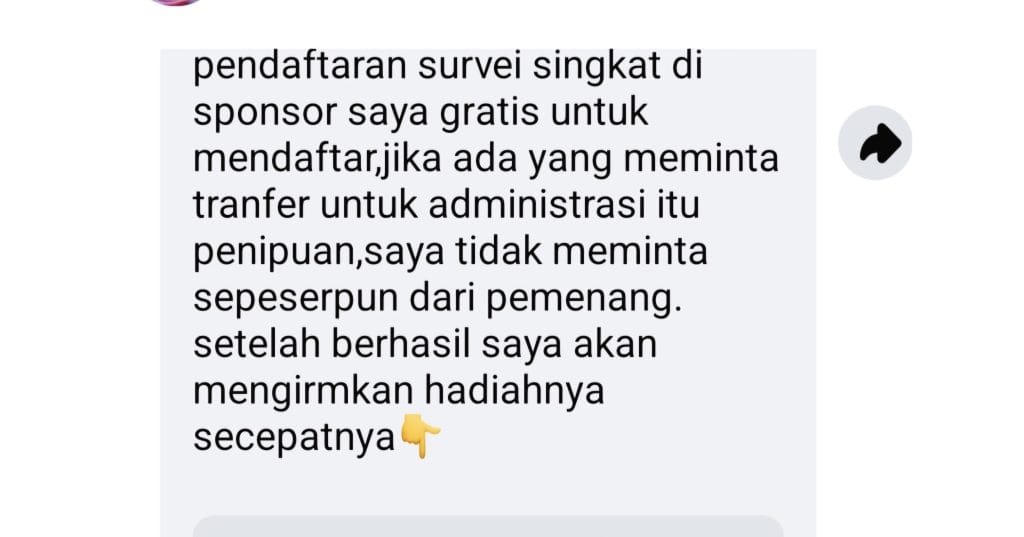Tap the word 'gratis' in the message

pyautogui.click(x=489, y=112)
